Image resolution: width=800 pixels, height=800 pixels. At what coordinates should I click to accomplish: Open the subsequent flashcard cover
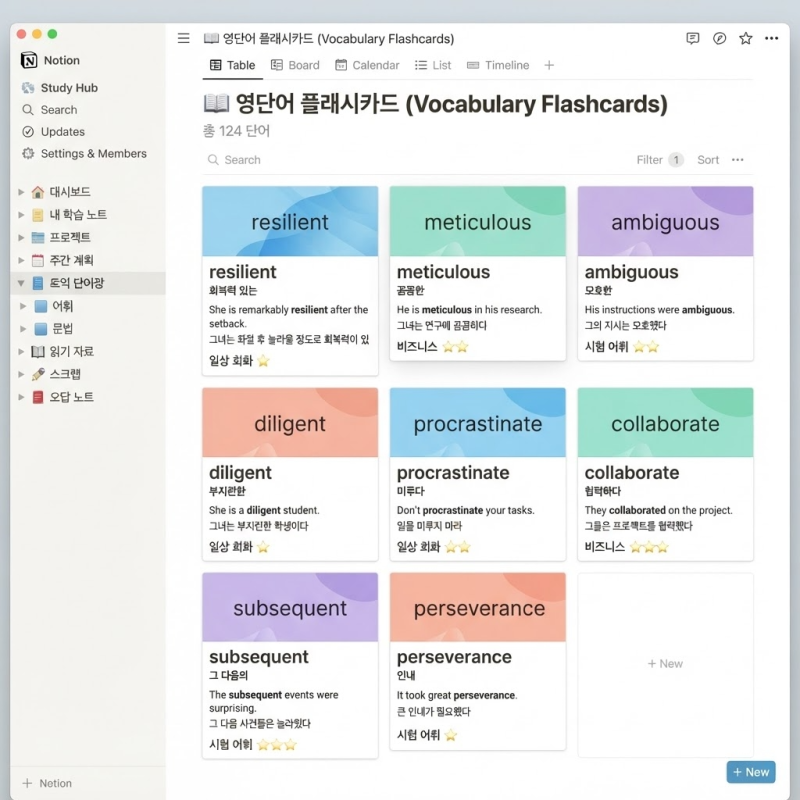point(290,607)
